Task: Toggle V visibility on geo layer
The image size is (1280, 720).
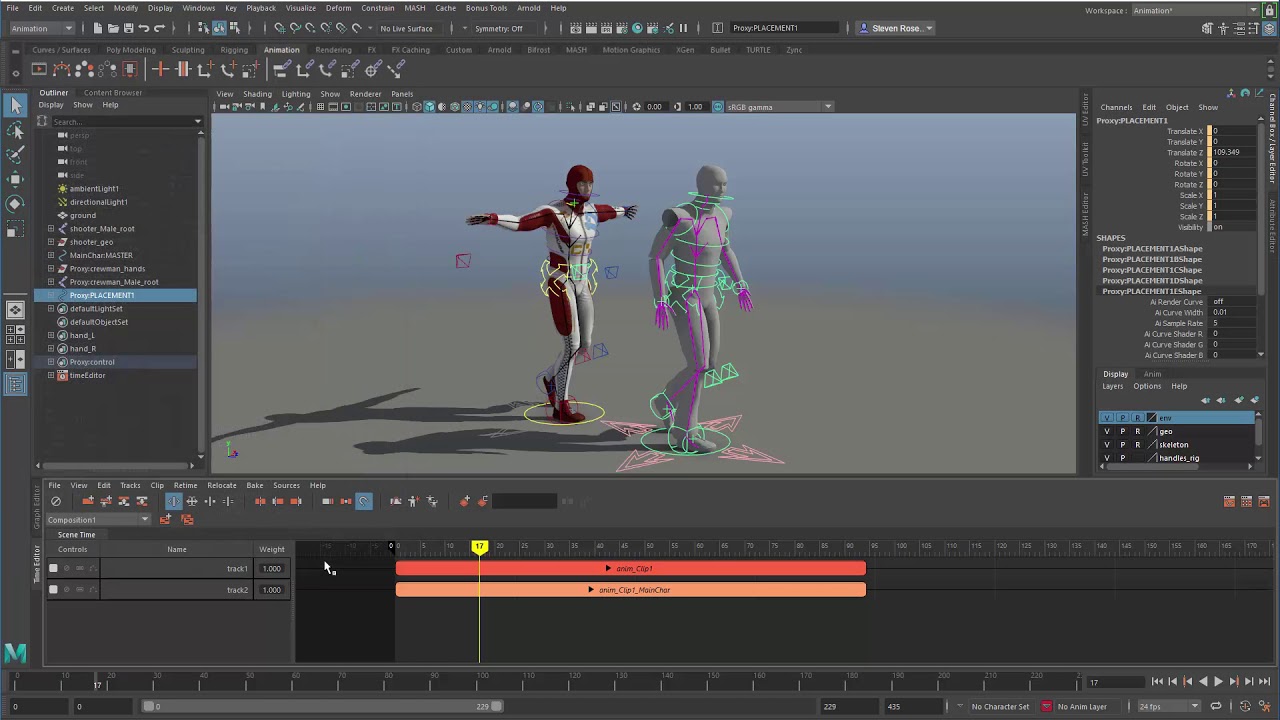Action: [x=1106, y=431]
